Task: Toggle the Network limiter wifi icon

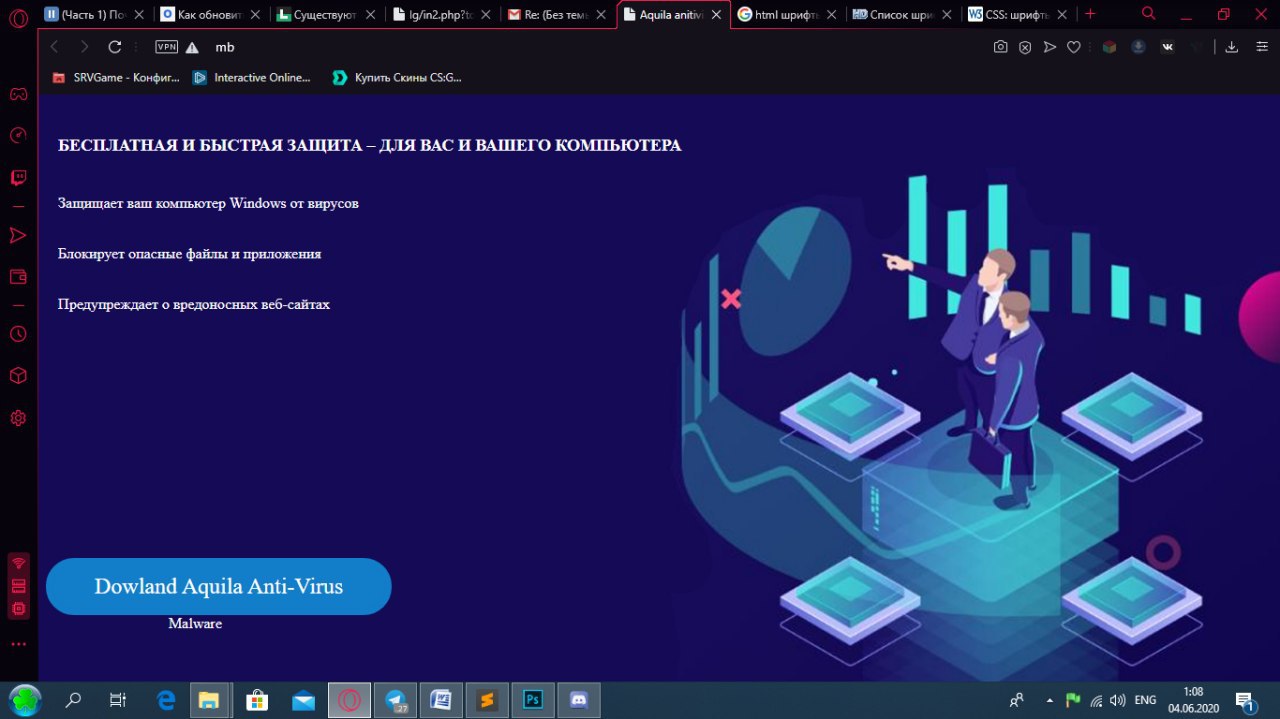Action: click(18, 563)
